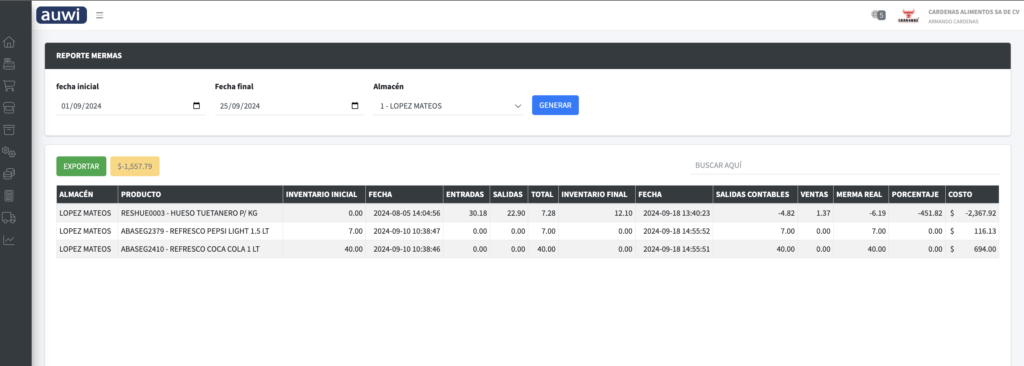Click percentage value -451.82
Screen dimensions: 1024x366
click(929, 213)
